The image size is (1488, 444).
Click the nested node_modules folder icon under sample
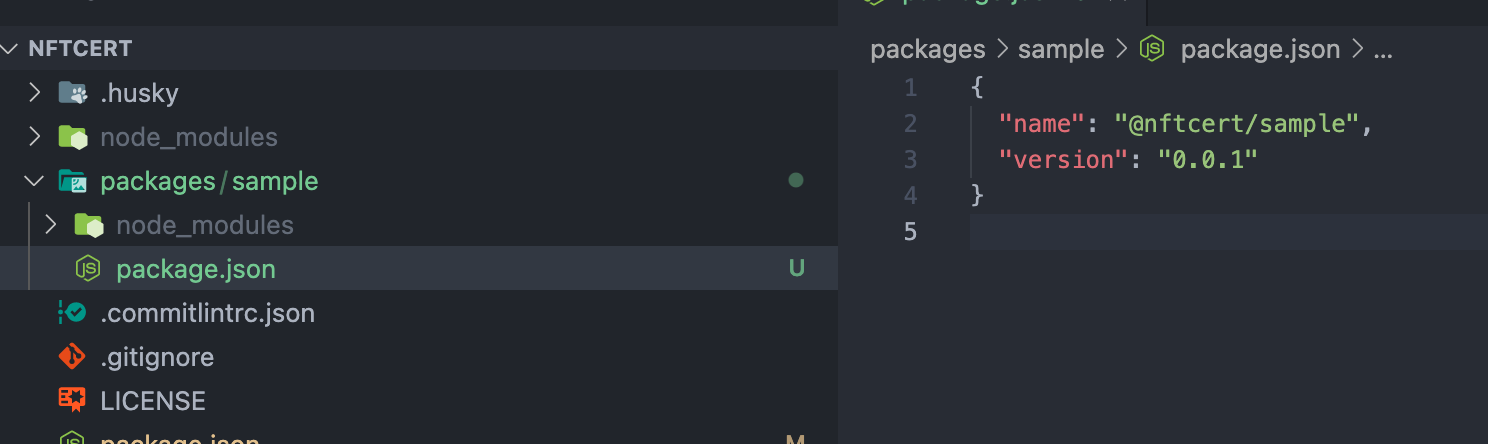point(89,225)
